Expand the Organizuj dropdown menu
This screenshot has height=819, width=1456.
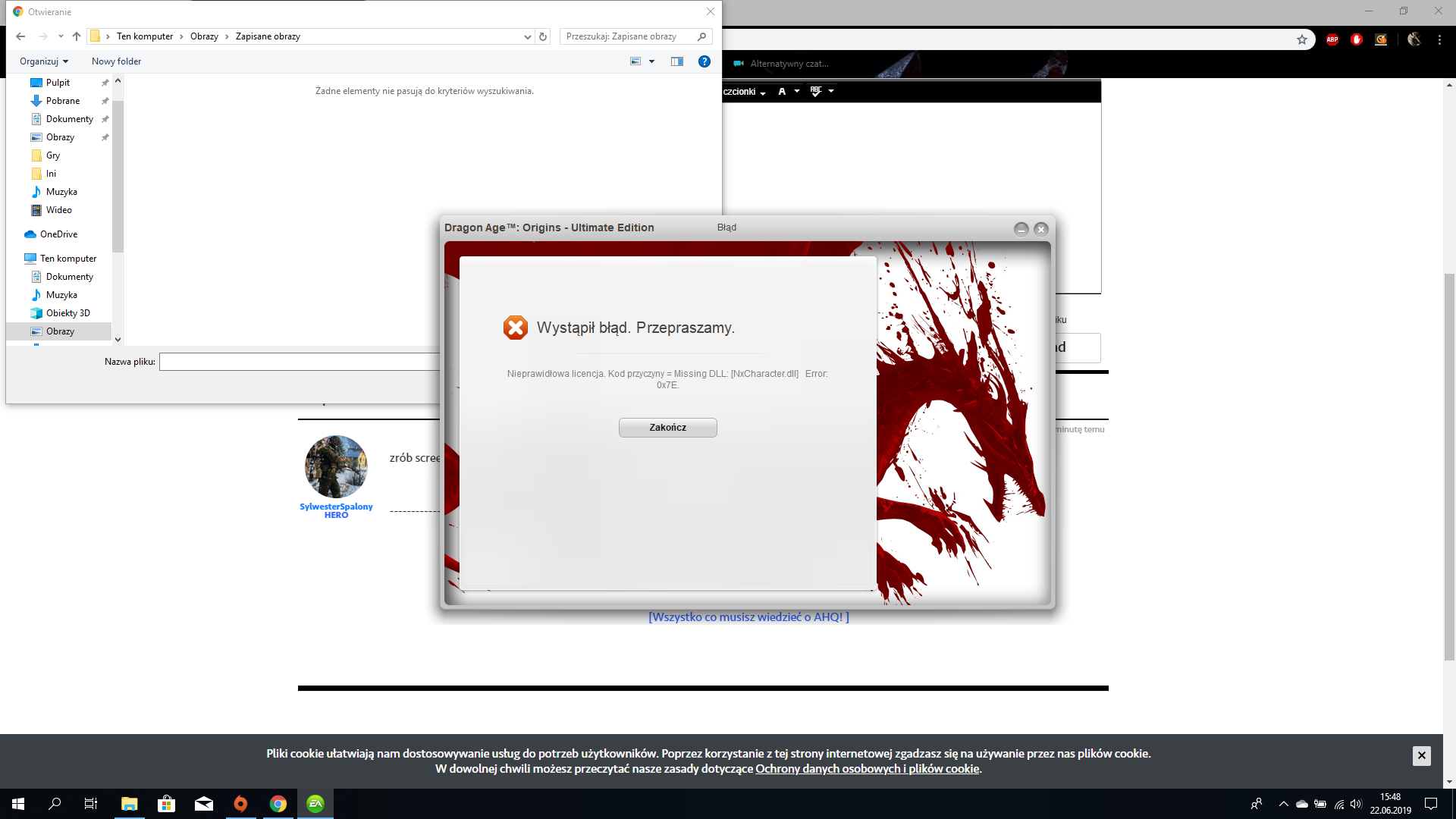[44, 61]
